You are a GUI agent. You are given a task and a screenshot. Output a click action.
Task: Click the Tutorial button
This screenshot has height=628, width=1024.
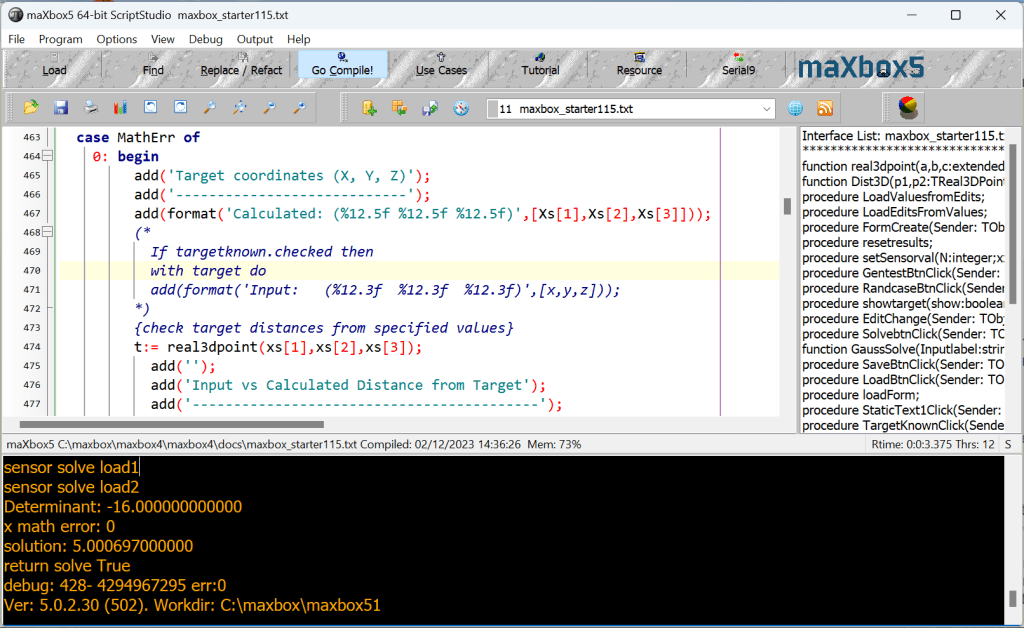540,69
